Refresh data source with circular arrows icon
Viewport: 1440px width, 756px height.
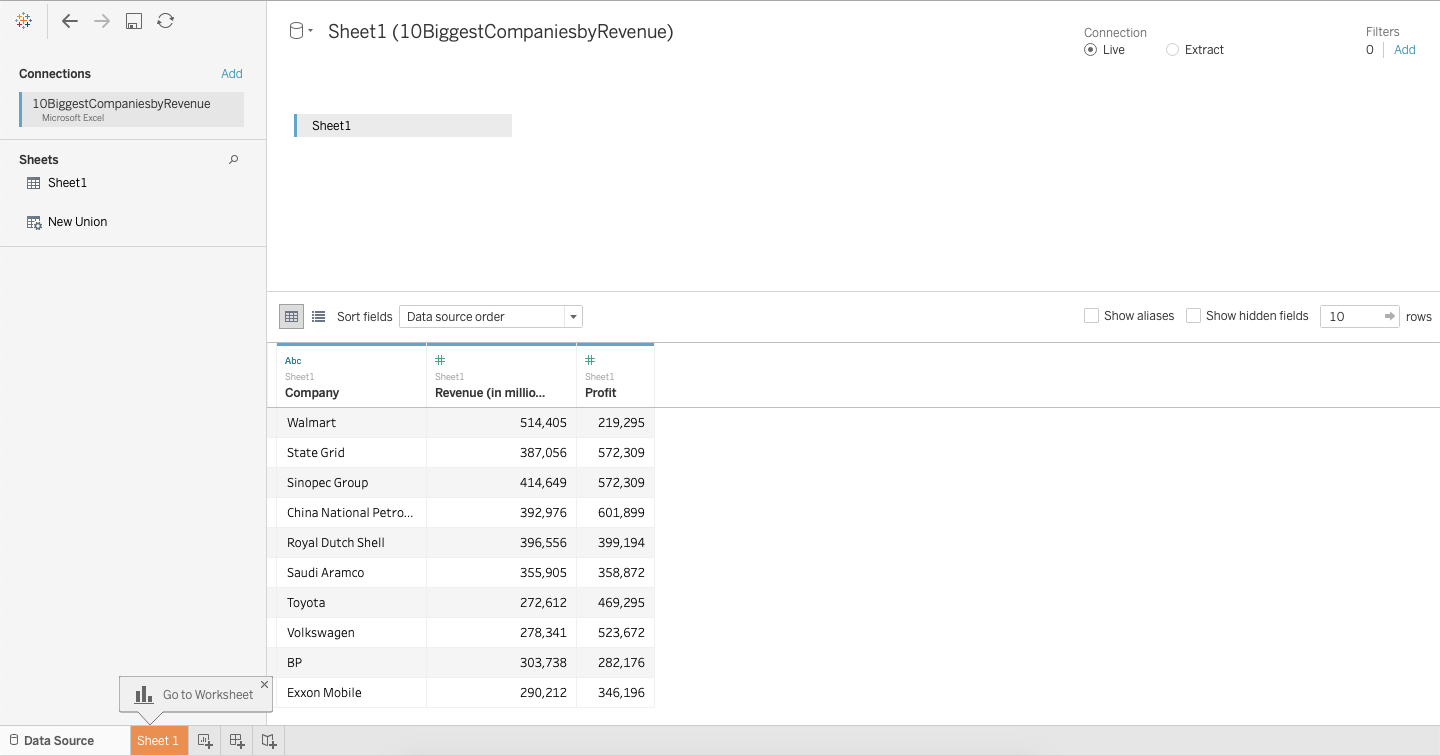point(166,20)
